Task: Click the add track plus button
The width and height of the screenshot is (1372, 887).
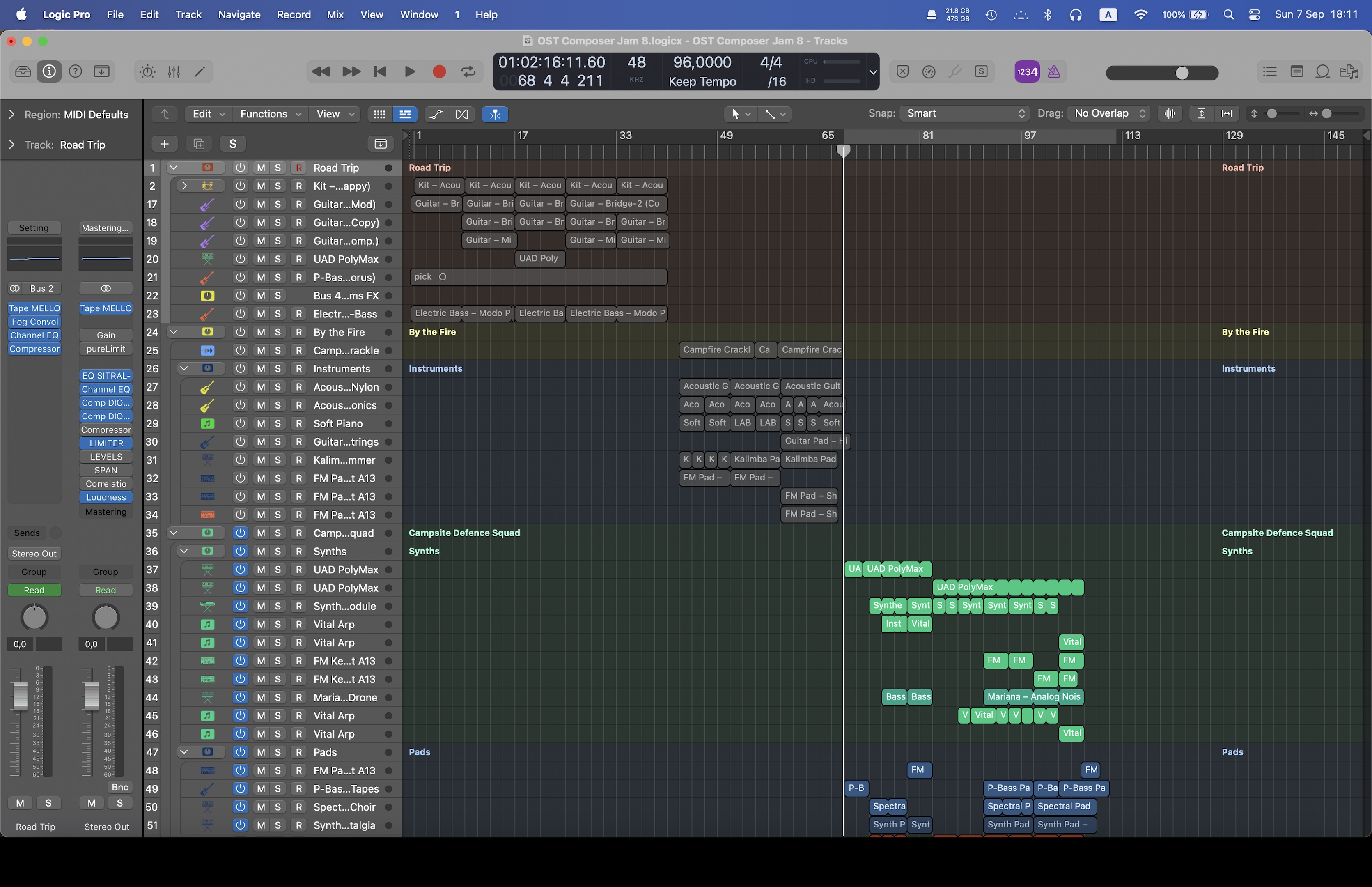Action: pos(164,144)
